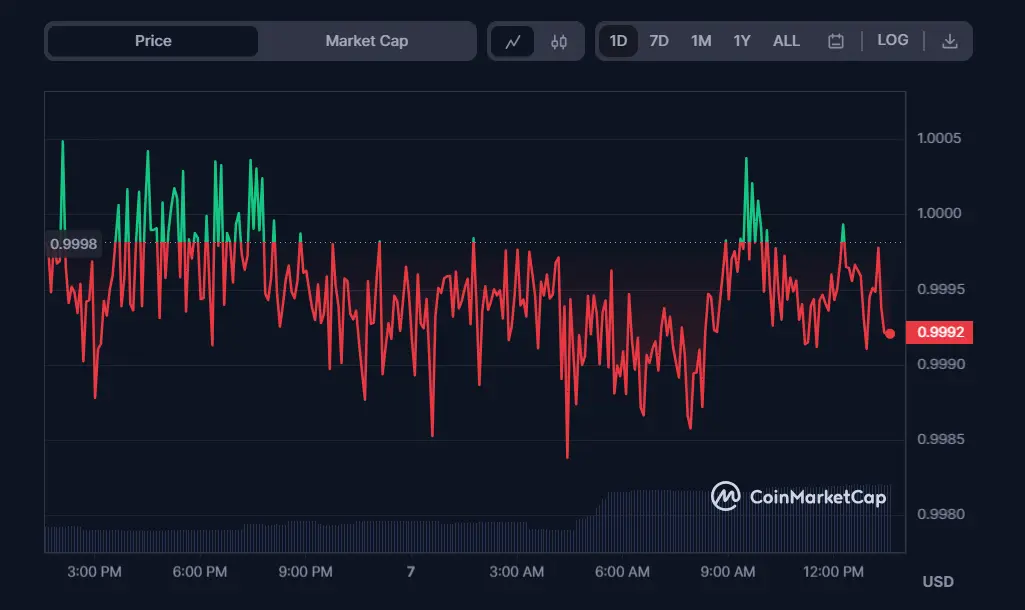Click the 0.9995 y-axis value
This screenshot has height=610, width=1025.
tap(940, 289)
